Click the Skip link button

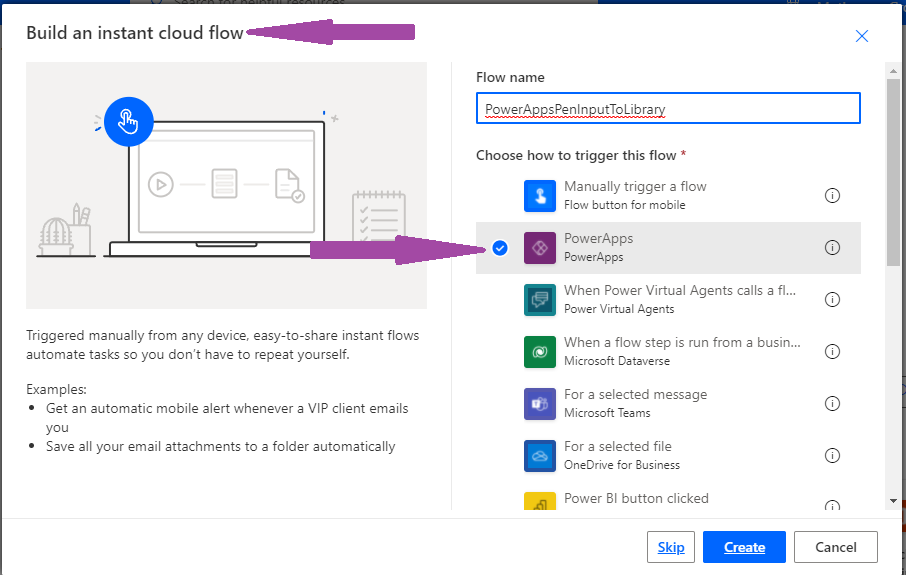671,547
